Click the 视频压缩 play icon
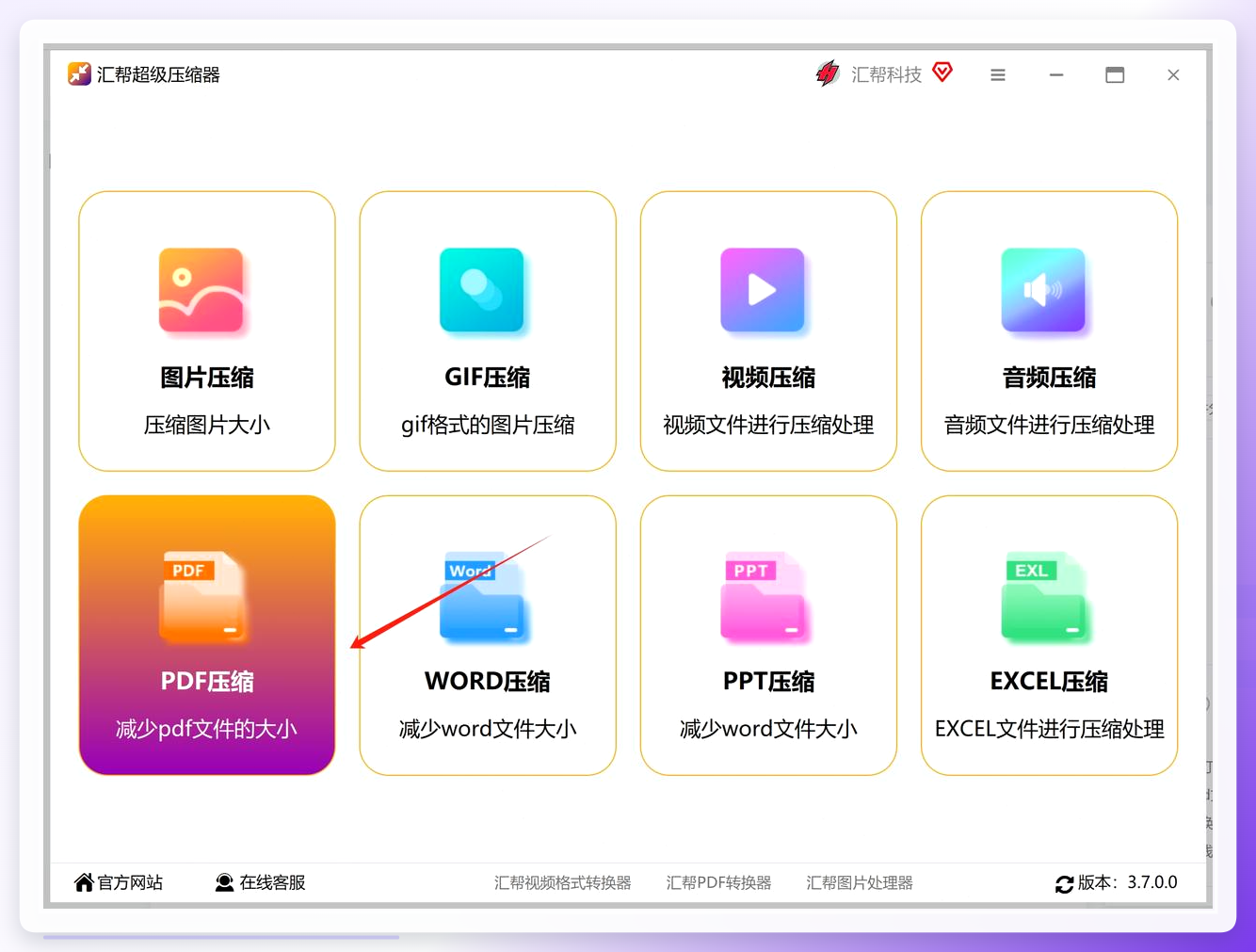1256x952 pixels. point(763,290)
